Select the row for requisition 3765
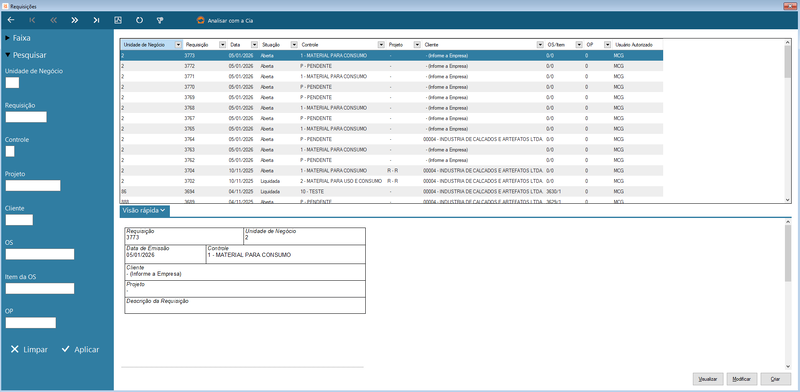 click(x=392, y=129)
